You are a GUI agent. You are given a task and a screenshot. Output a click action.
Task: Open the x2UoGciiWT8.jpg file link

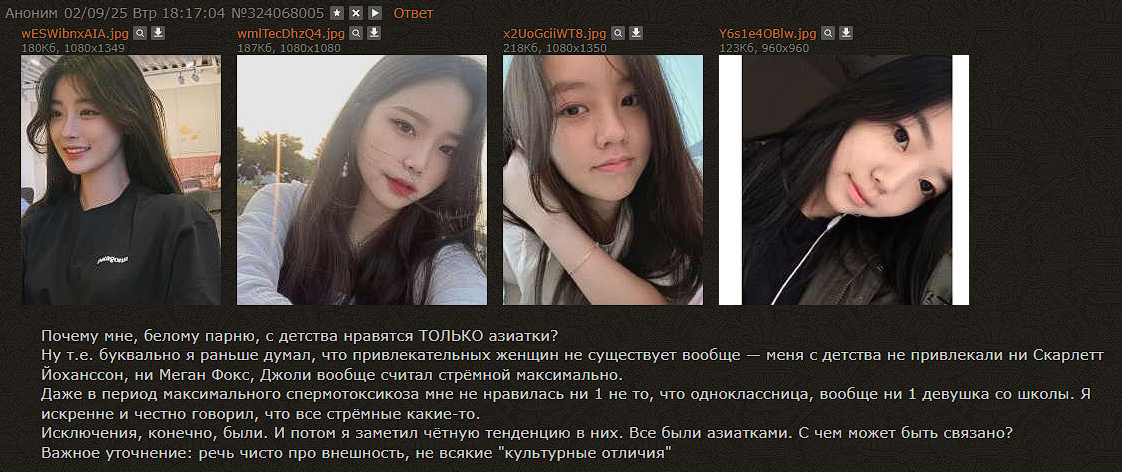pos(555,34)
